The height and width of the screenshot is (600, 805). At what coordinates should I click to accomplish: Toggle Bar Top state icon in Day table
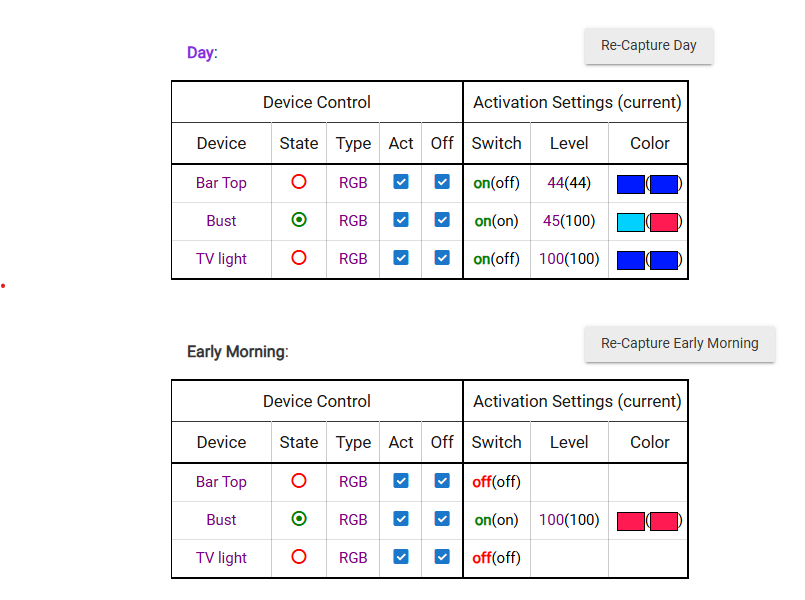coord(298,182)
